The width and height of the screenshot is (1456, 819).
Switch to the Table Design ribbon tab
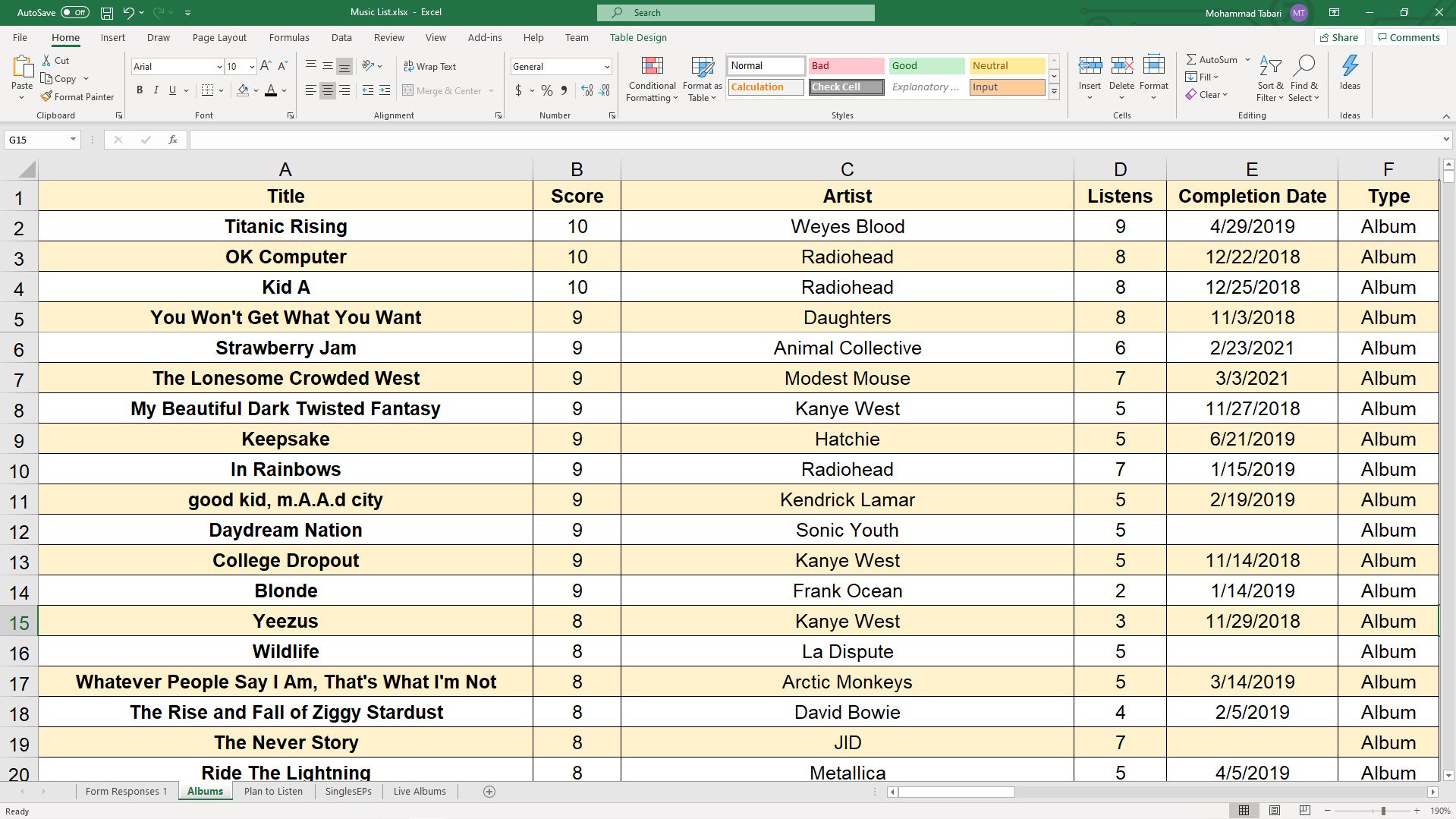637,37
